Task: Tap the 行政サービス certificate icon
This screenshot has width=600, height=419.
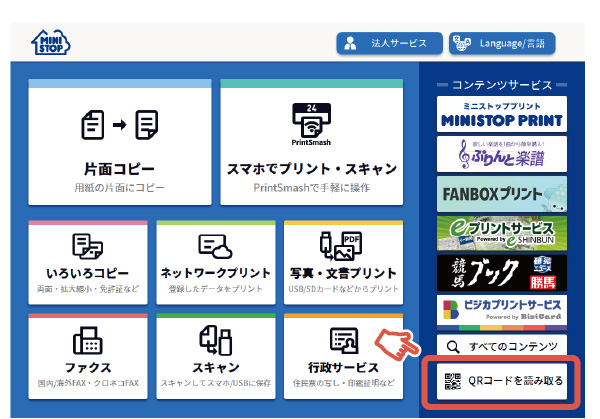Action: tap(344, 340)
